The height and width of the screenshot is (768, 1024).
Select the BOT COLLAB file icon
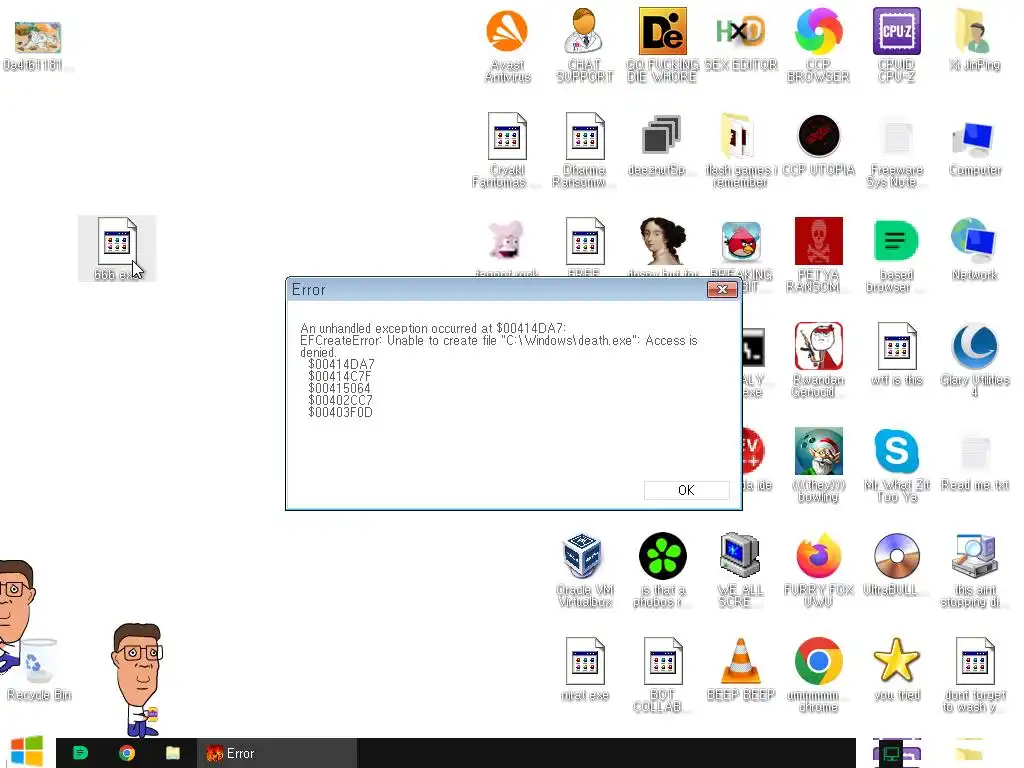coord(662,676)
